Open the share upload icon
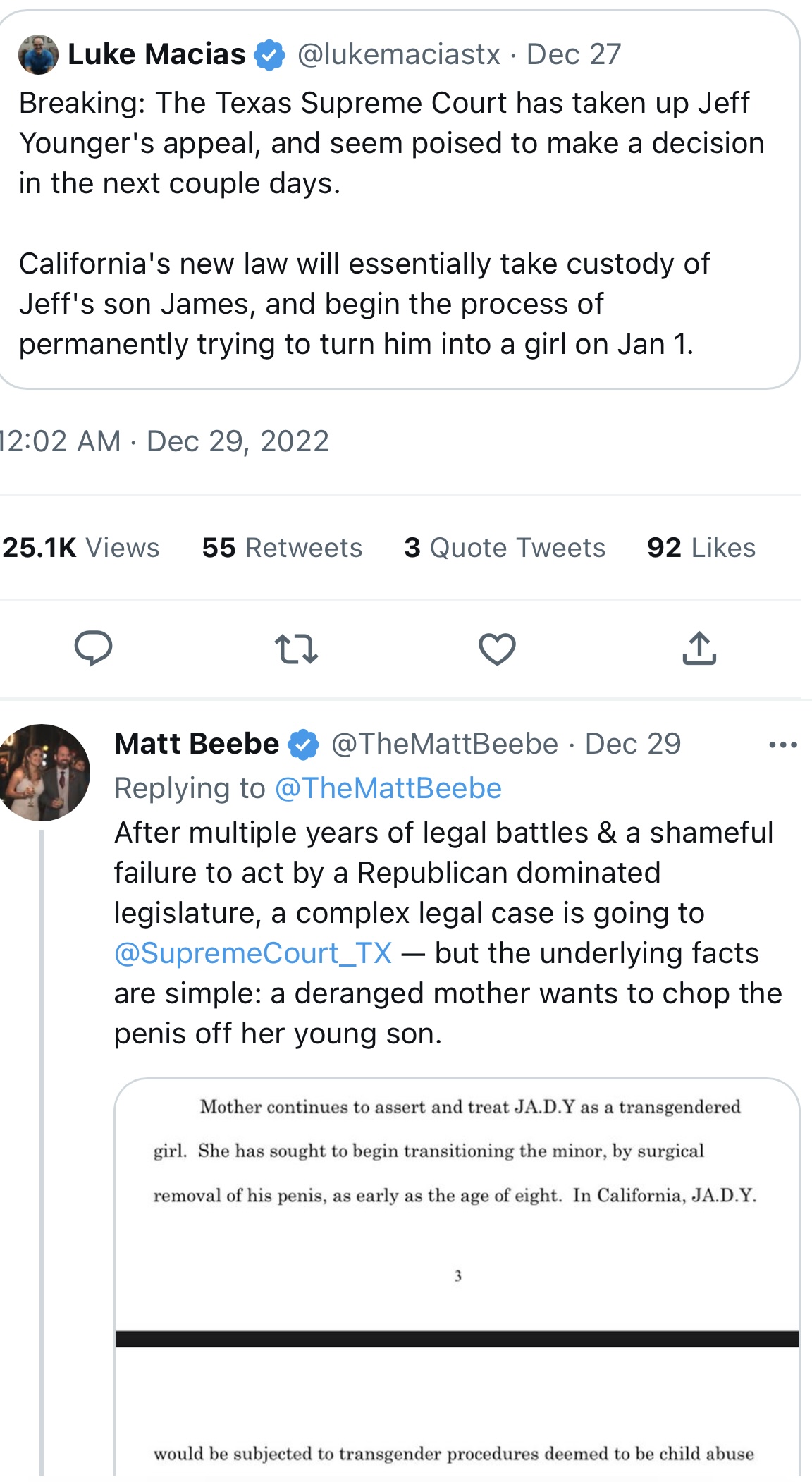This screenshot has height=1482, width=812. coord(699,648)
